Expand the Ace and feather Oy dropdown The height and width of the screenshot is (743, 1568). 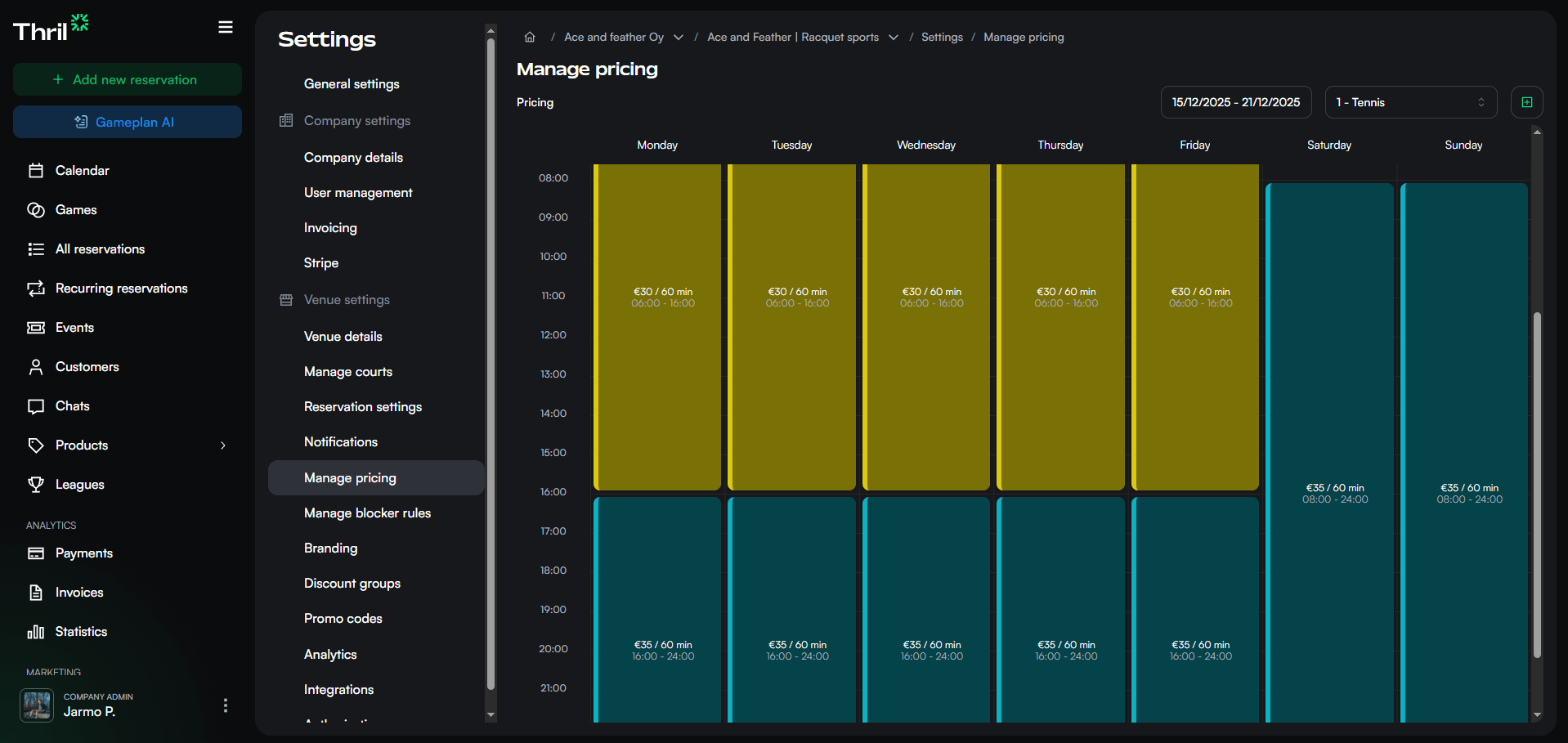click(679, 37)
